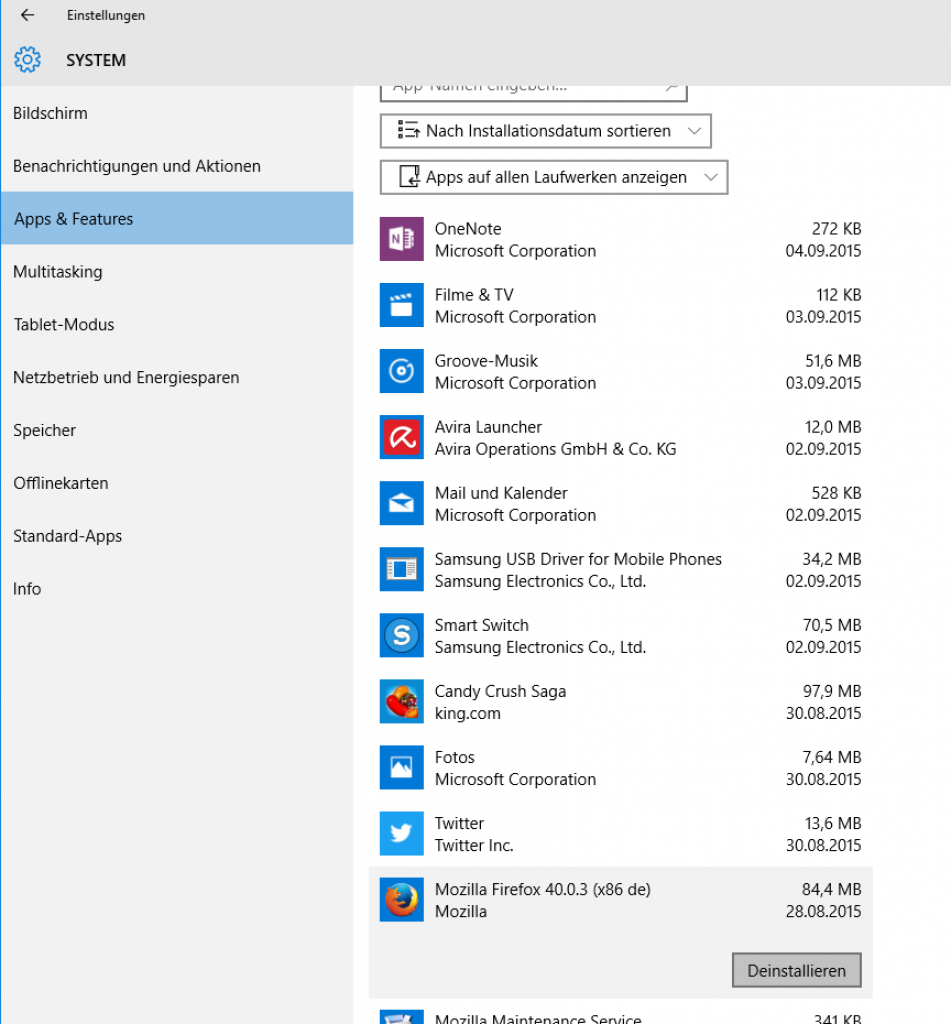
Task: Open Apps auf allen Laufwerken anzeigen dropdown
Action: coord(554,177)
